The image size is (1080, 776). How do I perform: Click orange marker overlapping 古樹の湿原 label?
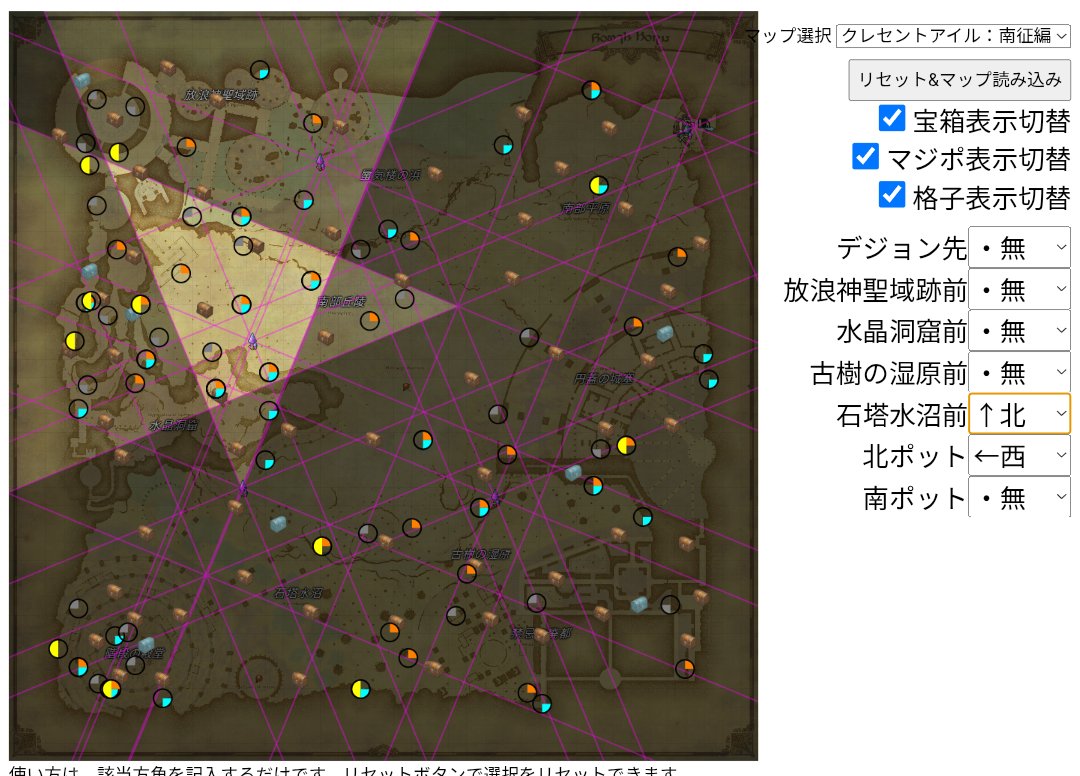(x=467, y=573)
